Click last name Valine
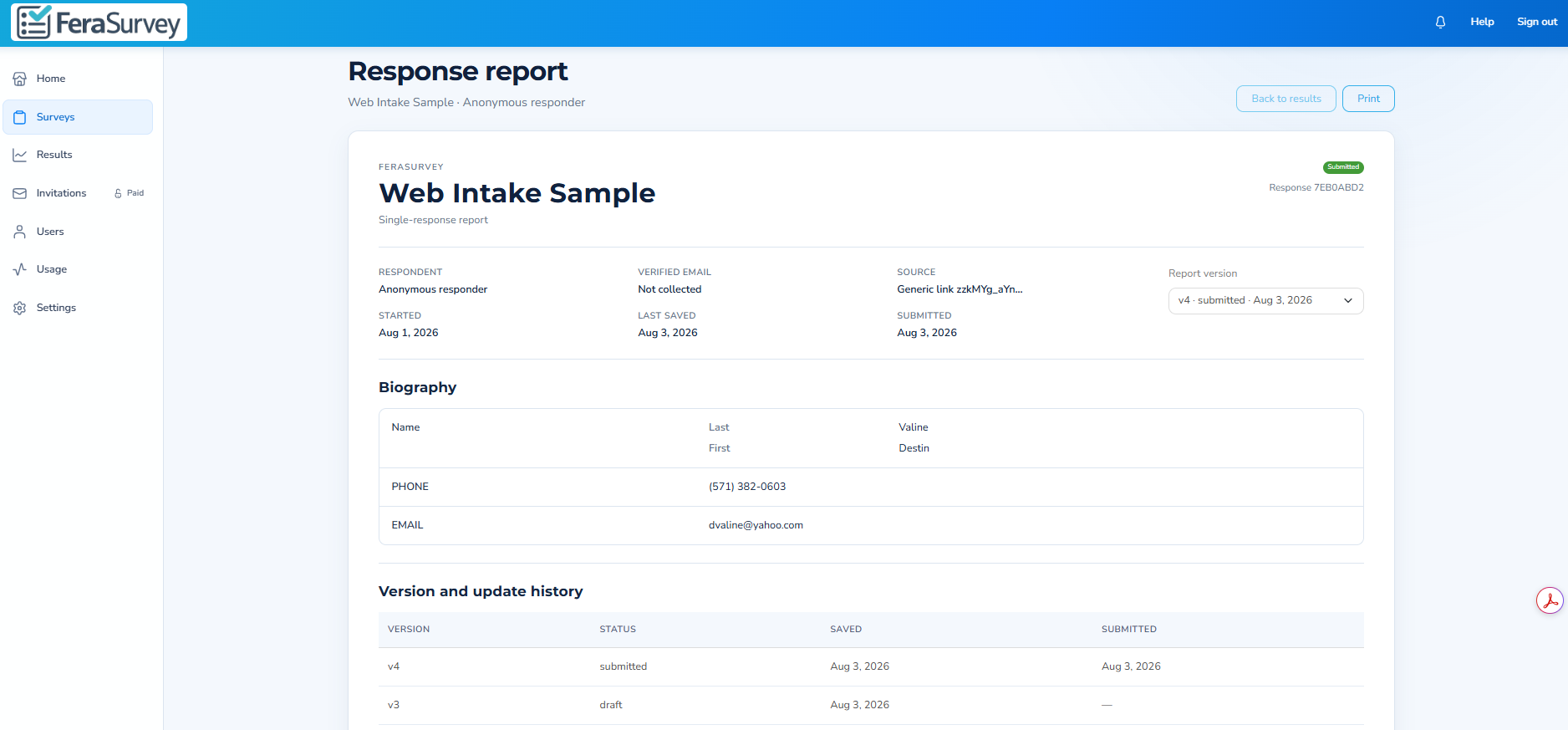Viewport: 1568px width, 730px height. (x=914, y=427)
